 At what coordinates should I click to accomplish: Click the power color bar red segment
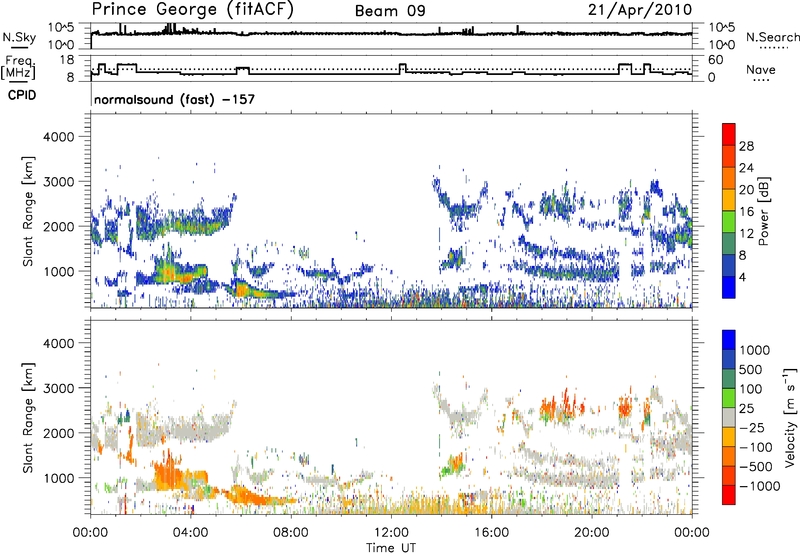tap(729, 134)
